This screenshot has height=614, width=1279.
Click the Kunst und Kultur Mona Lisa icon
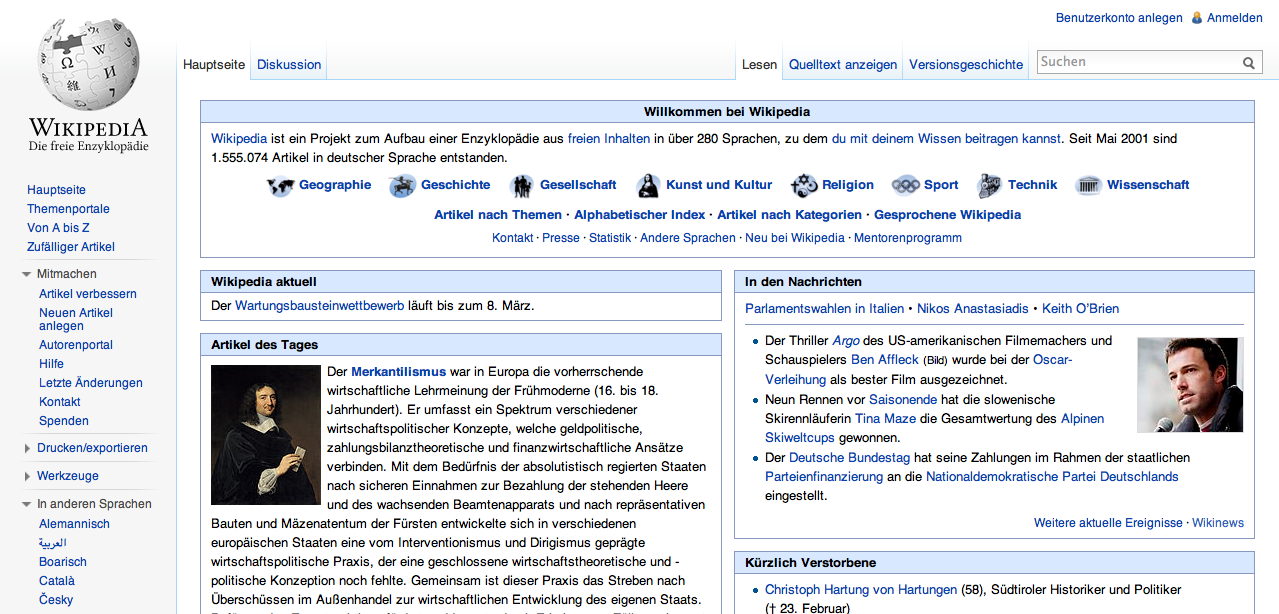tap(649, 186)
